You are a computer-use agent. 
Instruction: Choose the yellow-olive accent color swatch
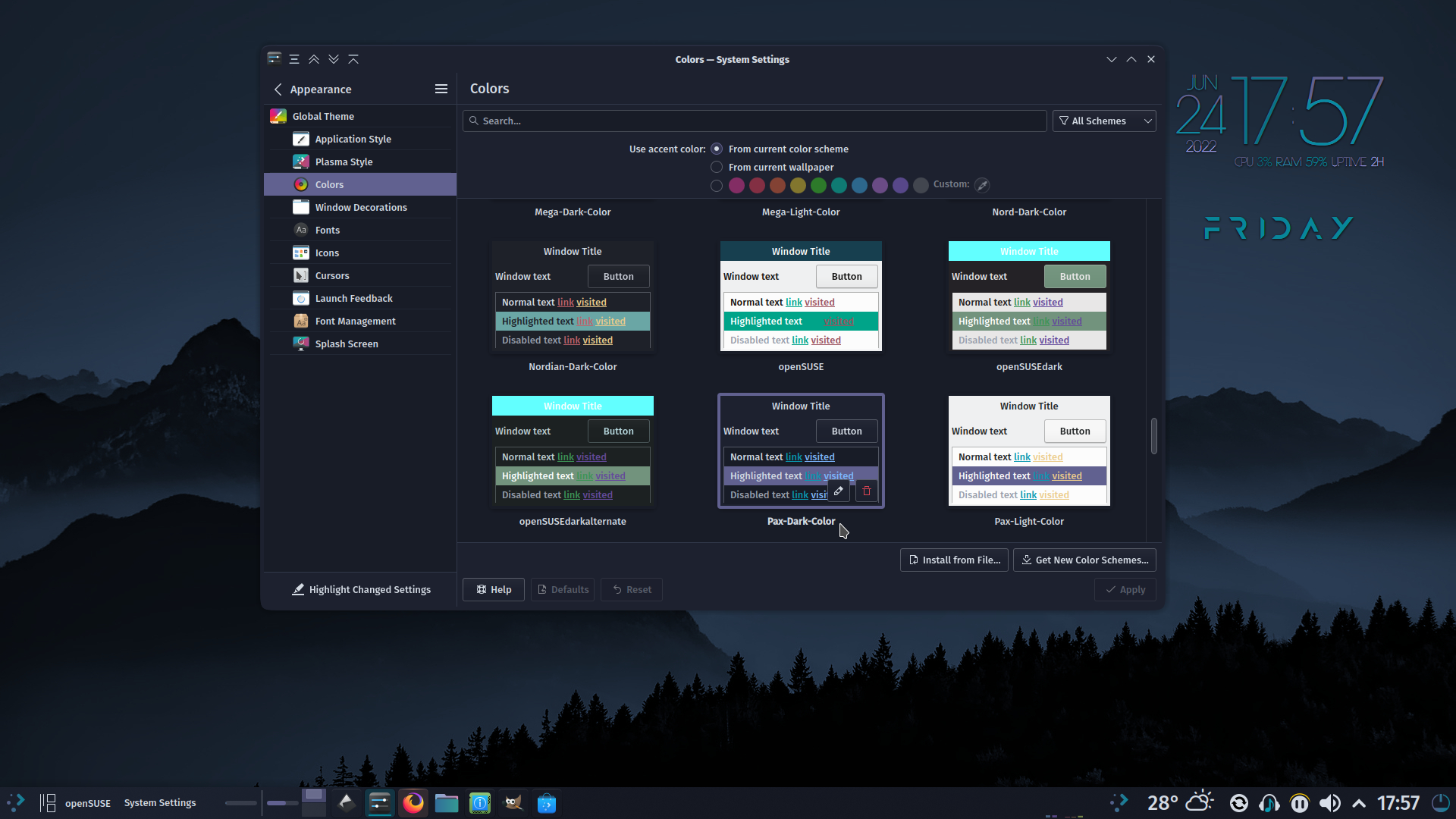pyautogui.click(x=798, y=186)
